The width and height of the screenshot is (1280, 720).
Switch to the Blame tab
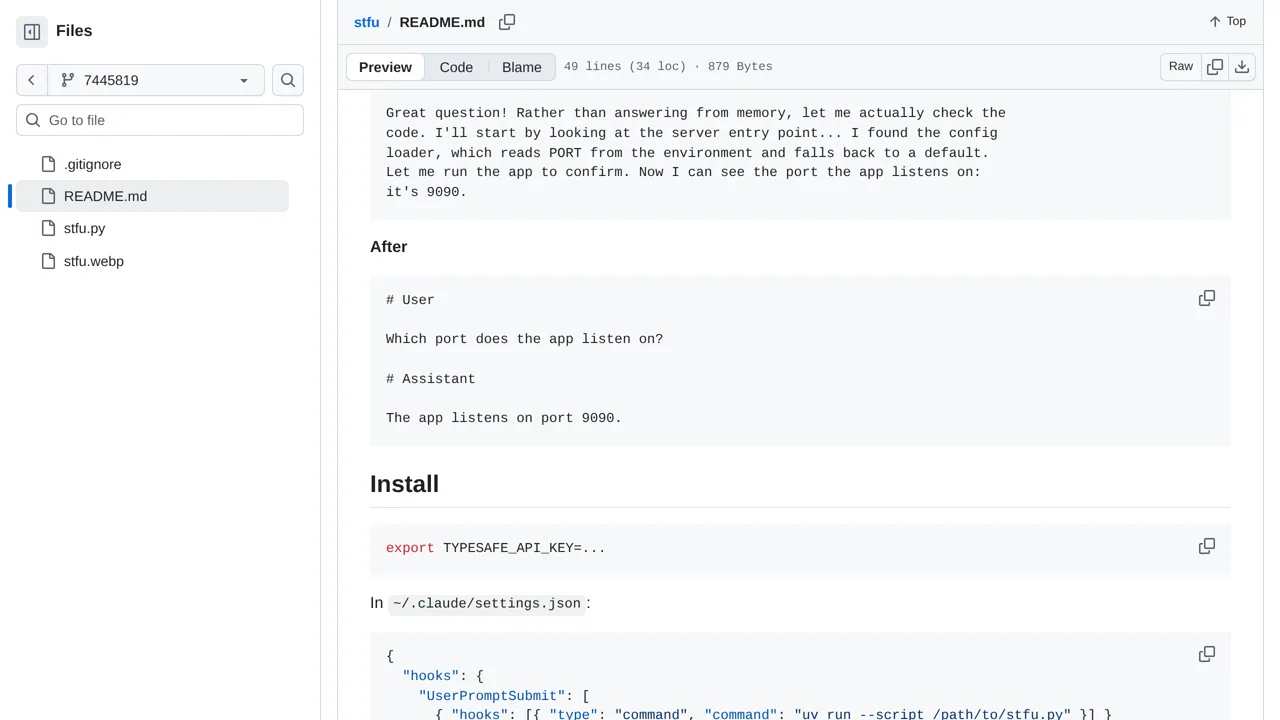pos(522,67)
